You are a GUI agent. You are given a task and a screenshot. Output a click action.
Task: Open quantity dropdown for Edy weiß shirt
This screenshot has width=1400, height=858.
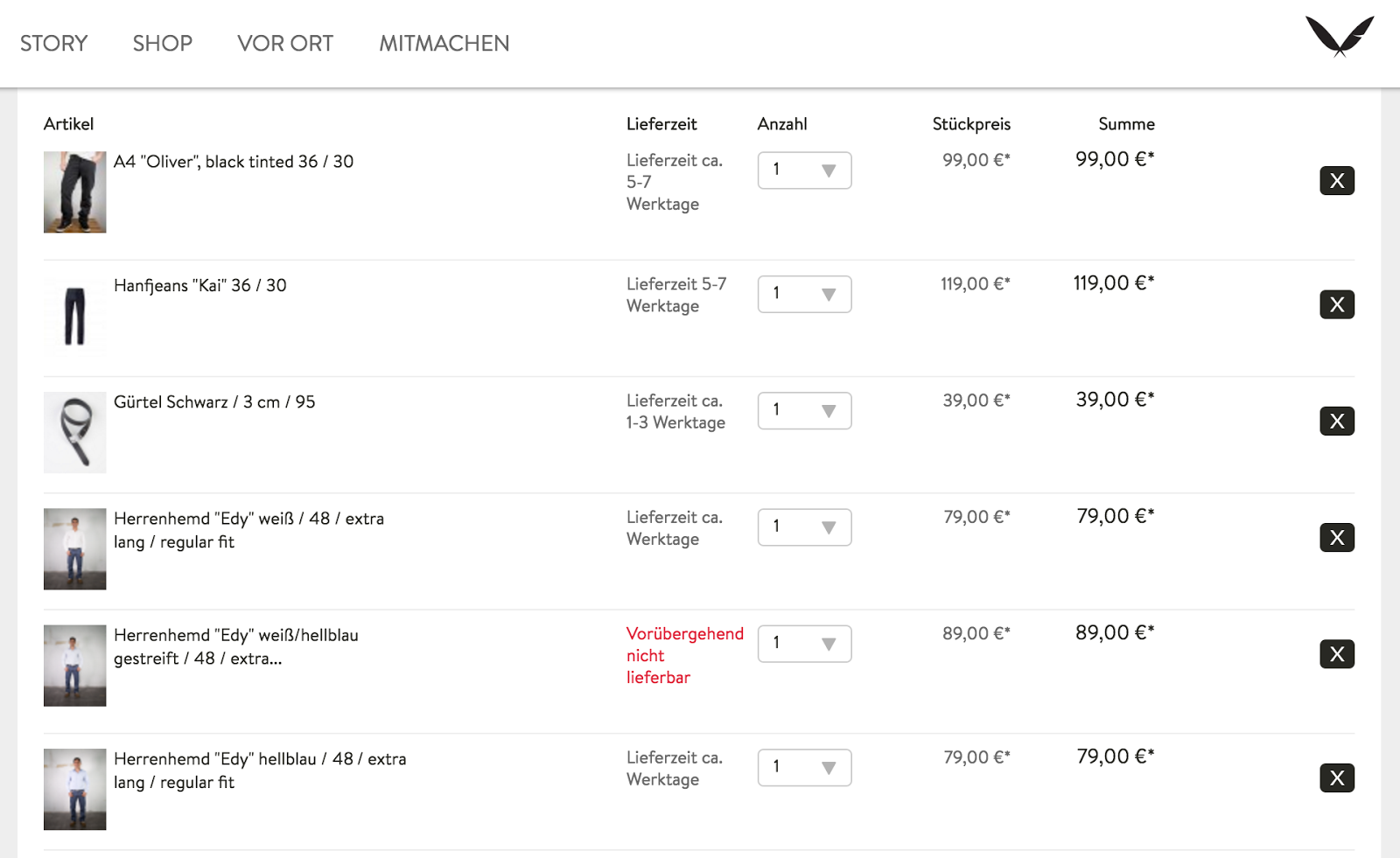coord(804,527)
